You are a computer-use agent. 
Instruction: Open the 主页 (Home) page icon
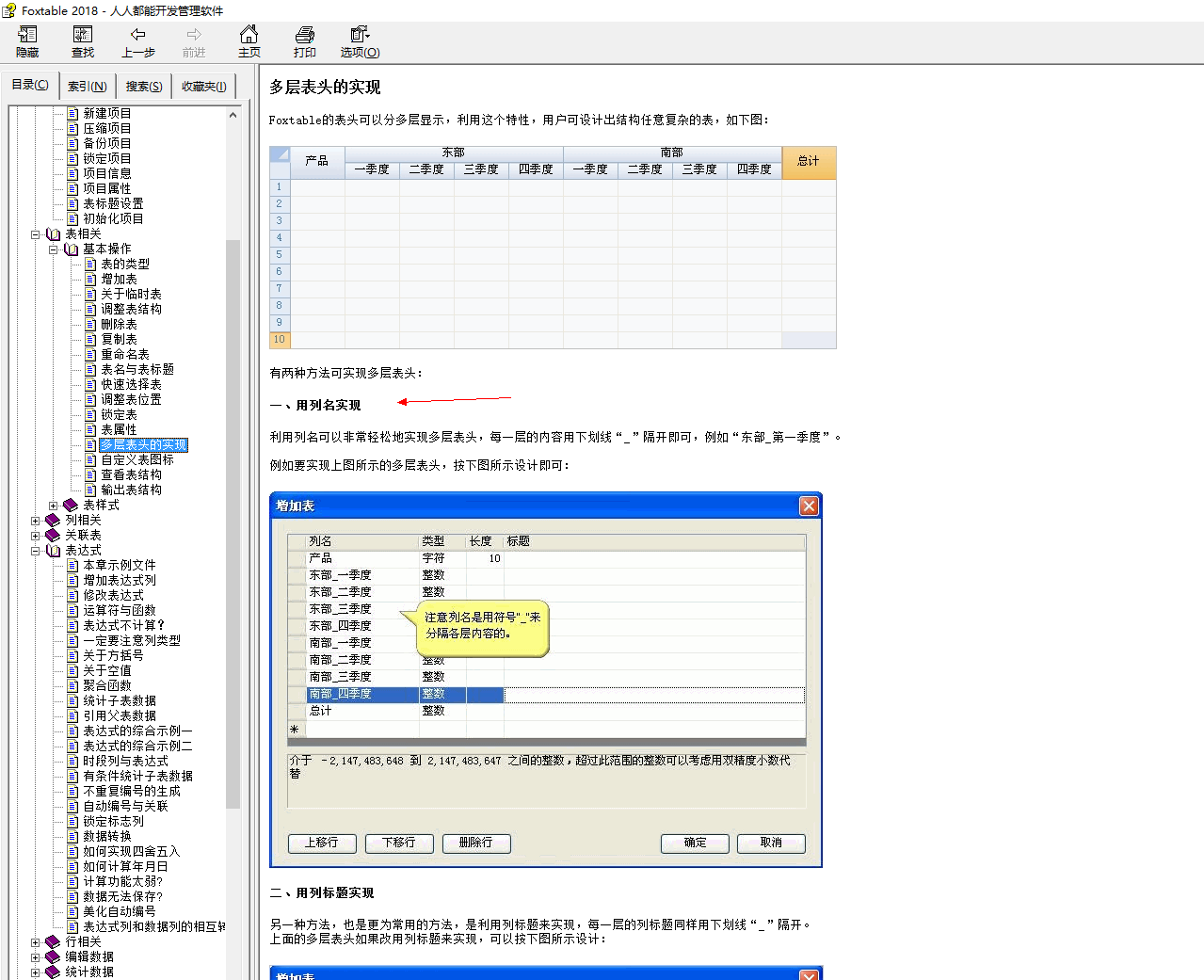[249, 36]
